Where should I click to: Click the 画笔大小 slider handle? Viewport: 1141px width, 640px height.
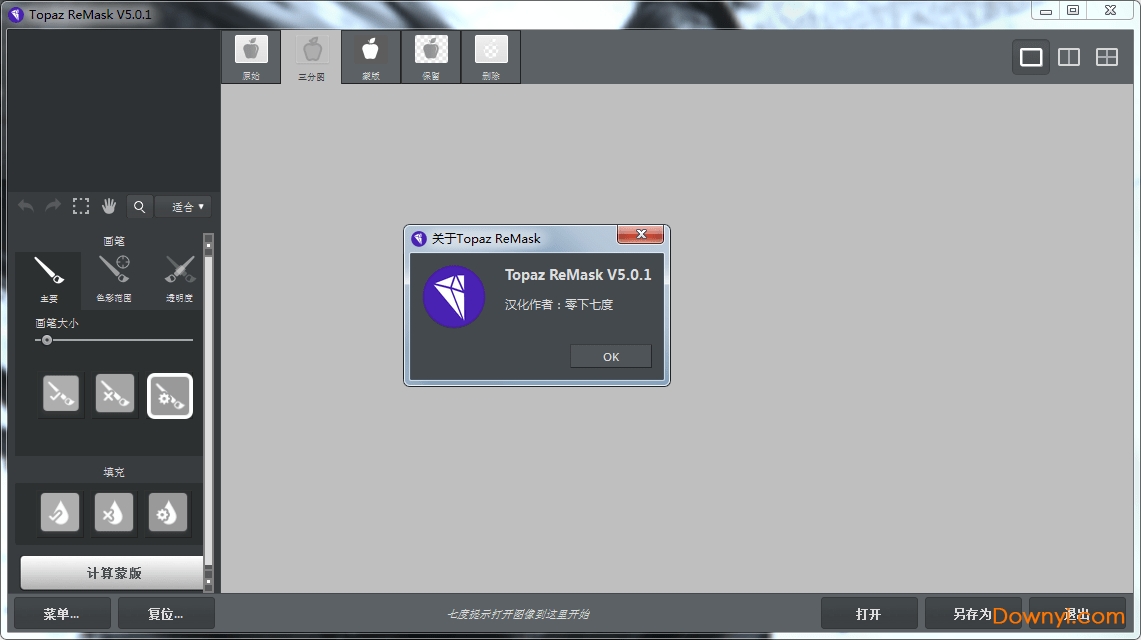[x=46, y=340]
